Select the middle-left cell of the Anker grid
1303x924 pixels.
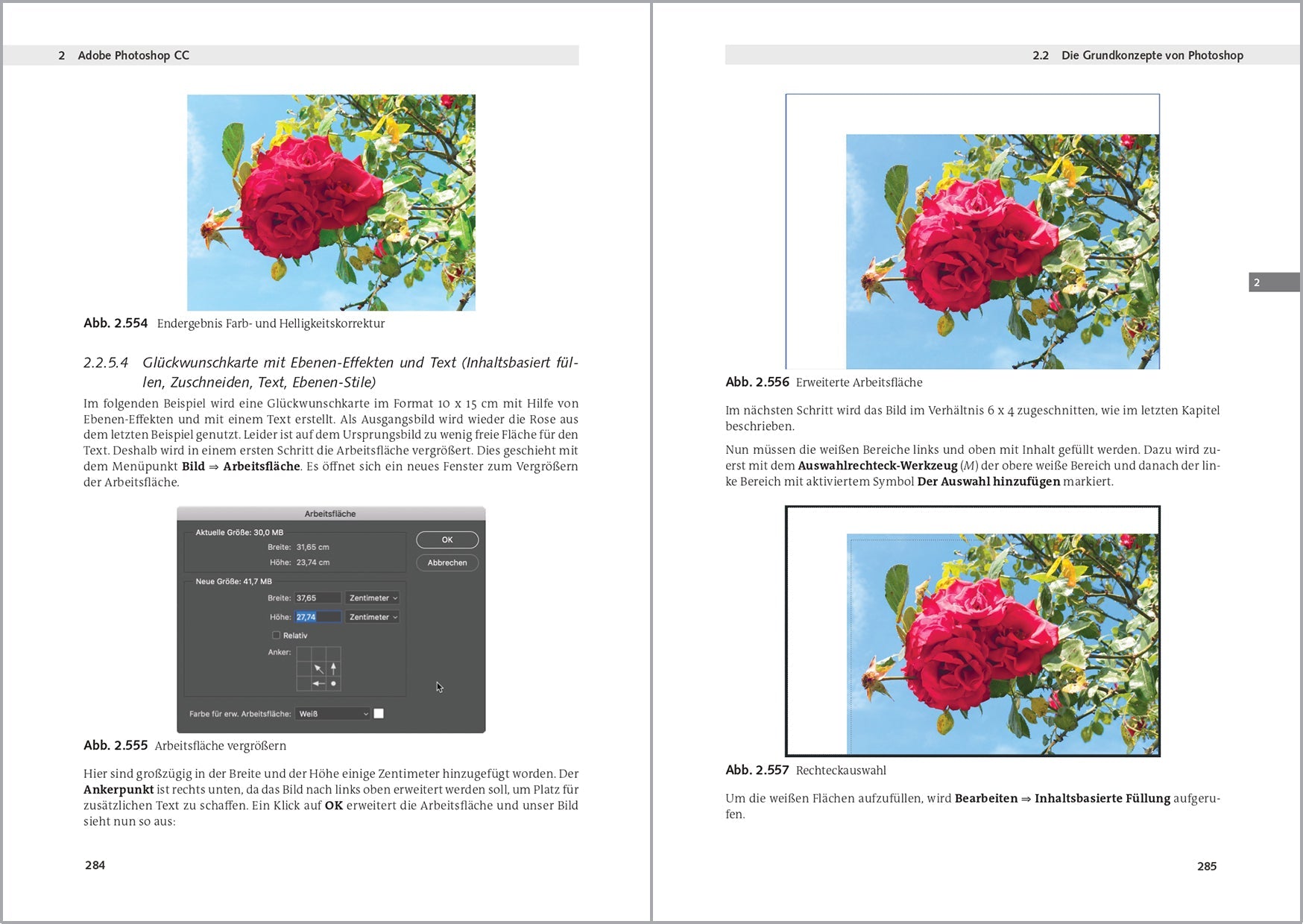(304, 668)
